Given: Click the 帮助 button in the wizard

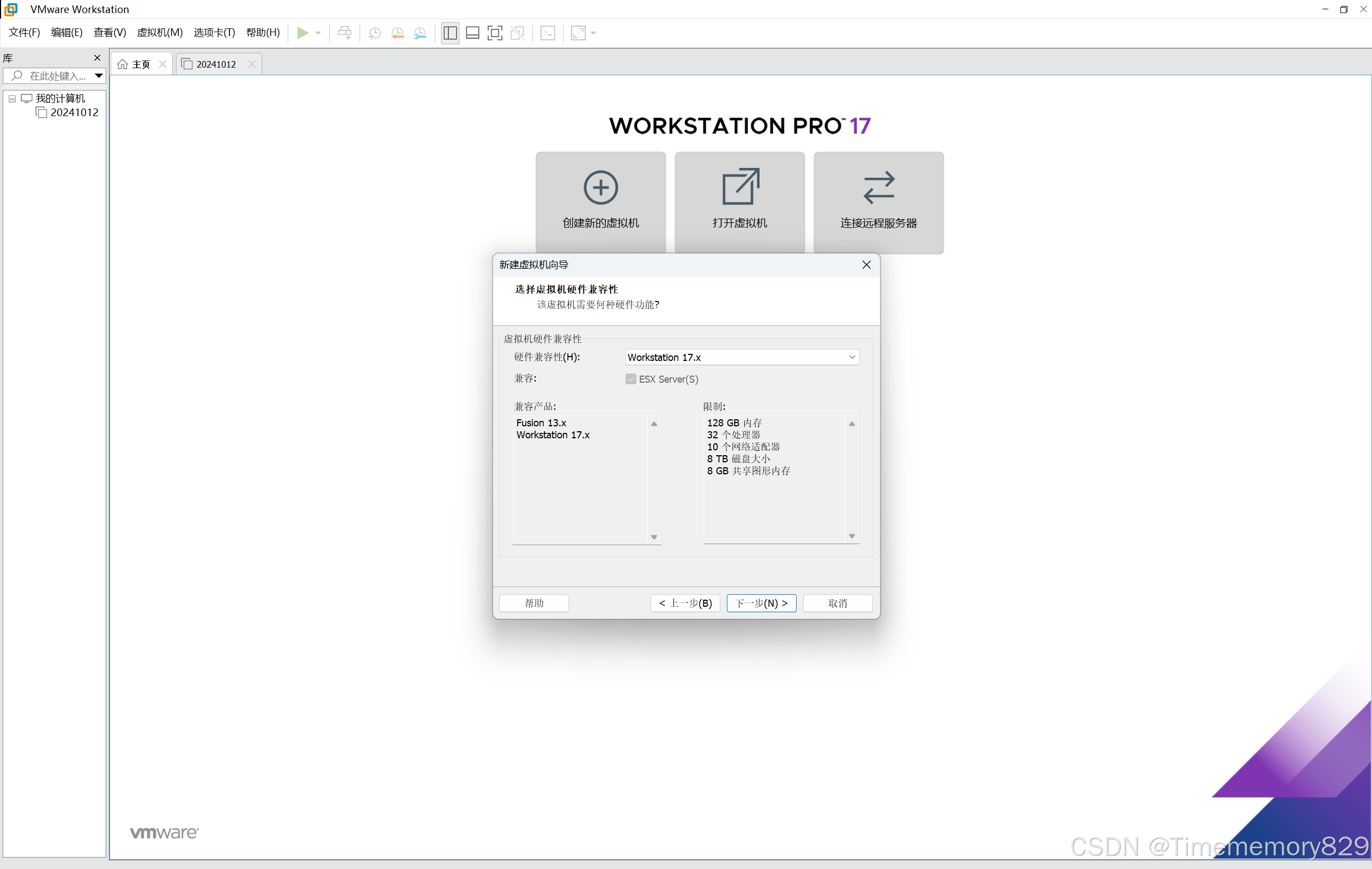Looking at the screenshot, I should point(534,604).
